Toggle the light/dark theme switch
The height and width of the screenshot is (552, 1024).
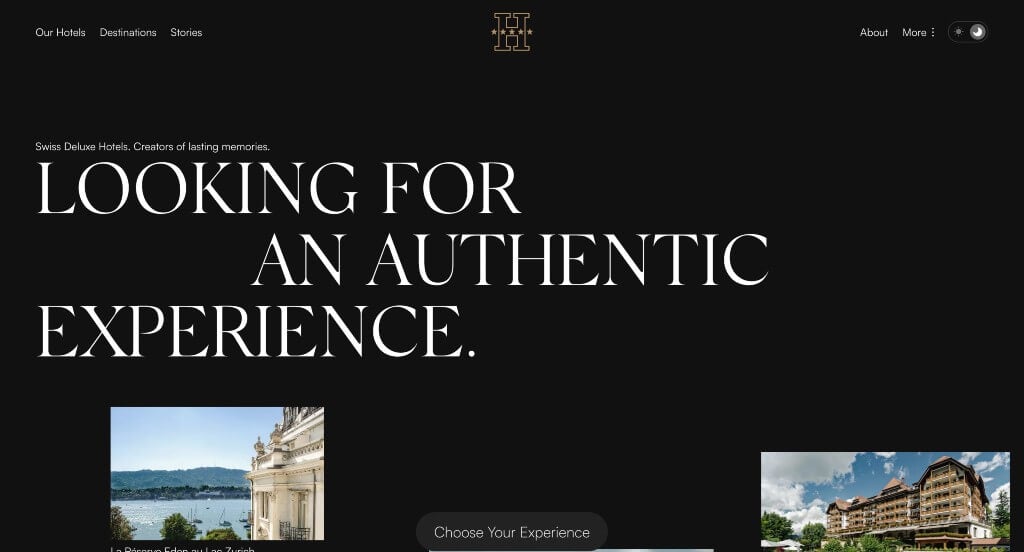point(968,32)
